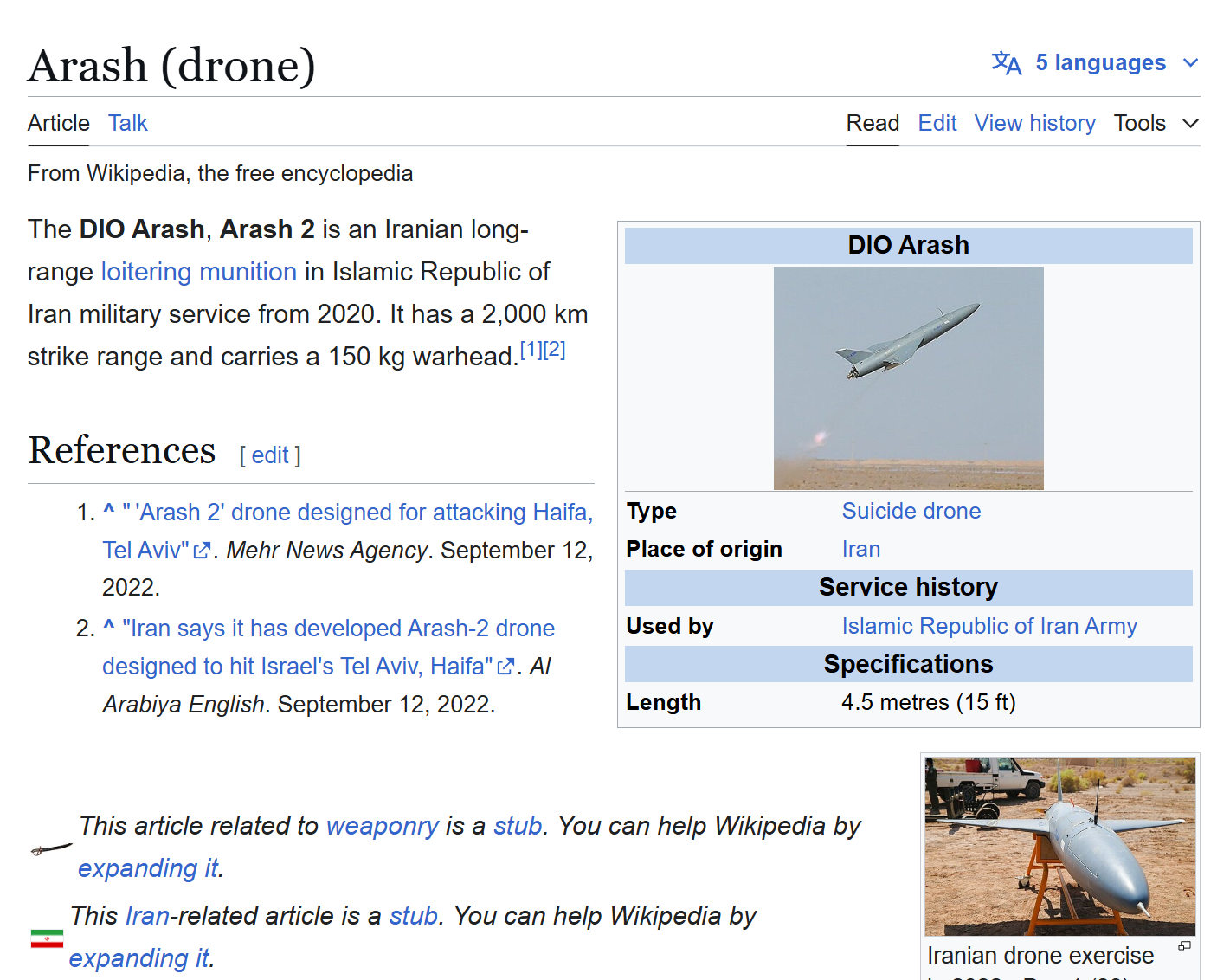Open the Iran link in stub notice
The image size is (1217, 980).
tap(148, 916)
